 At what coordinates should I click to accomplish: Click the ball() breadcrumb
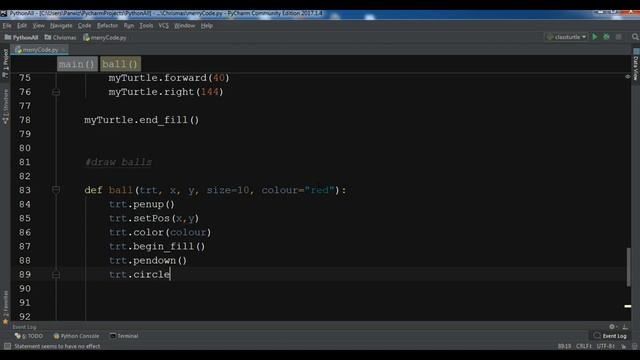pyautogui.click(x=120, y=64)
